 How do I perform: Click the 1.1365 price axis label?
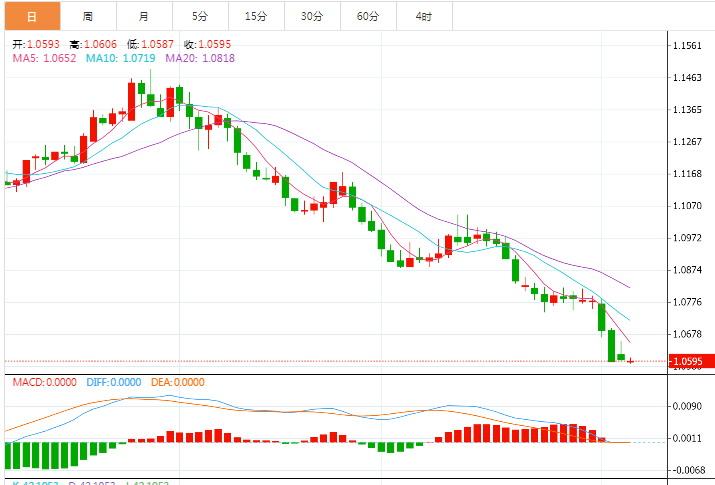(x=688, y=109)
